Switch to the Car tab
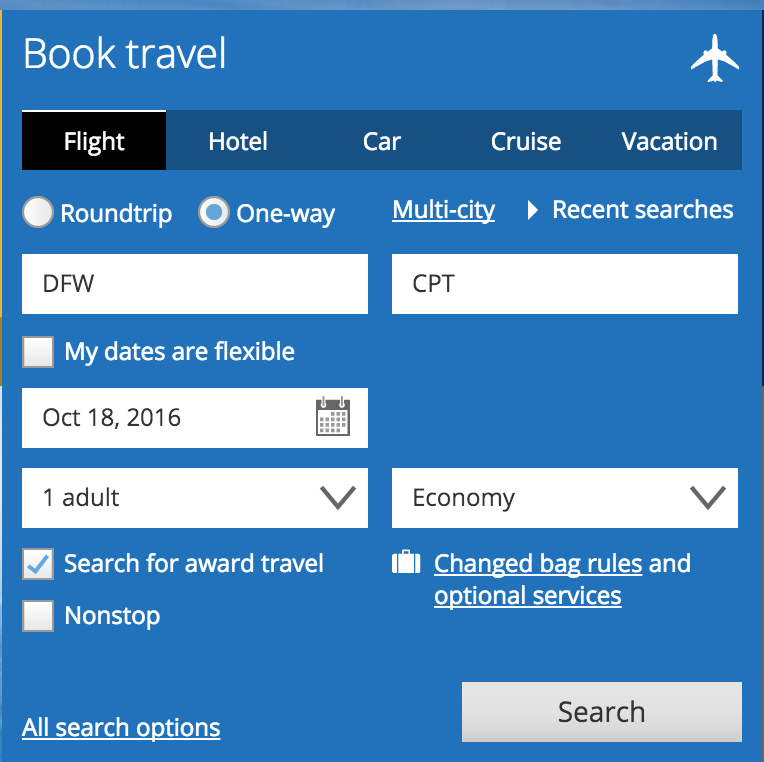This screenshot has height=762, width=764. coord(382,141)
